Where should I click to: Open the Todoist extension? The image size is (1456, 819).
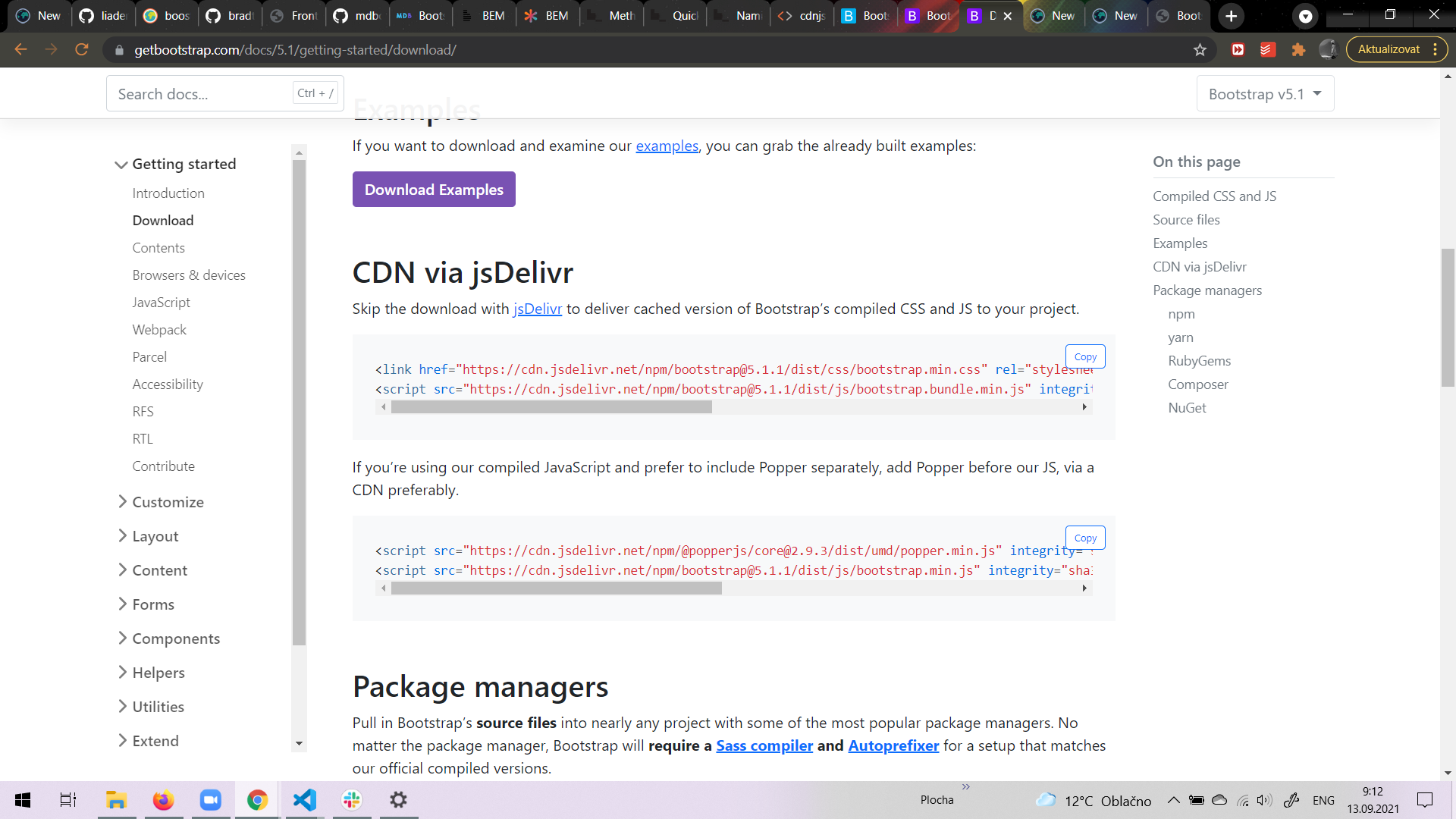[x=1267, y=49]
